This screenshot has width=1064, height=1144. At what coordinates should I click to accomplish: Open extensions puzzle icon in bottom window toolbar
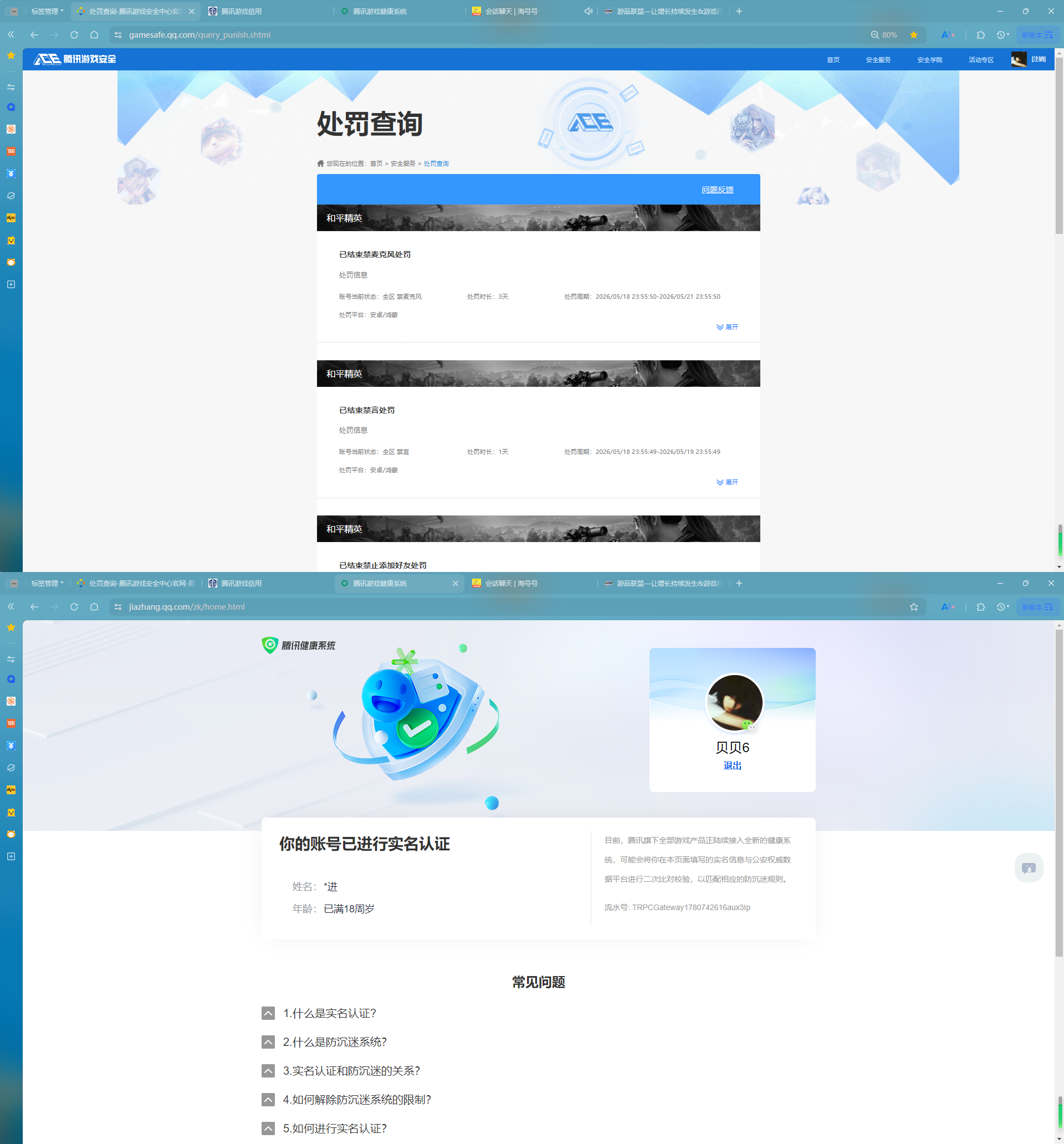pyautogui.click(x=981, y=607)
